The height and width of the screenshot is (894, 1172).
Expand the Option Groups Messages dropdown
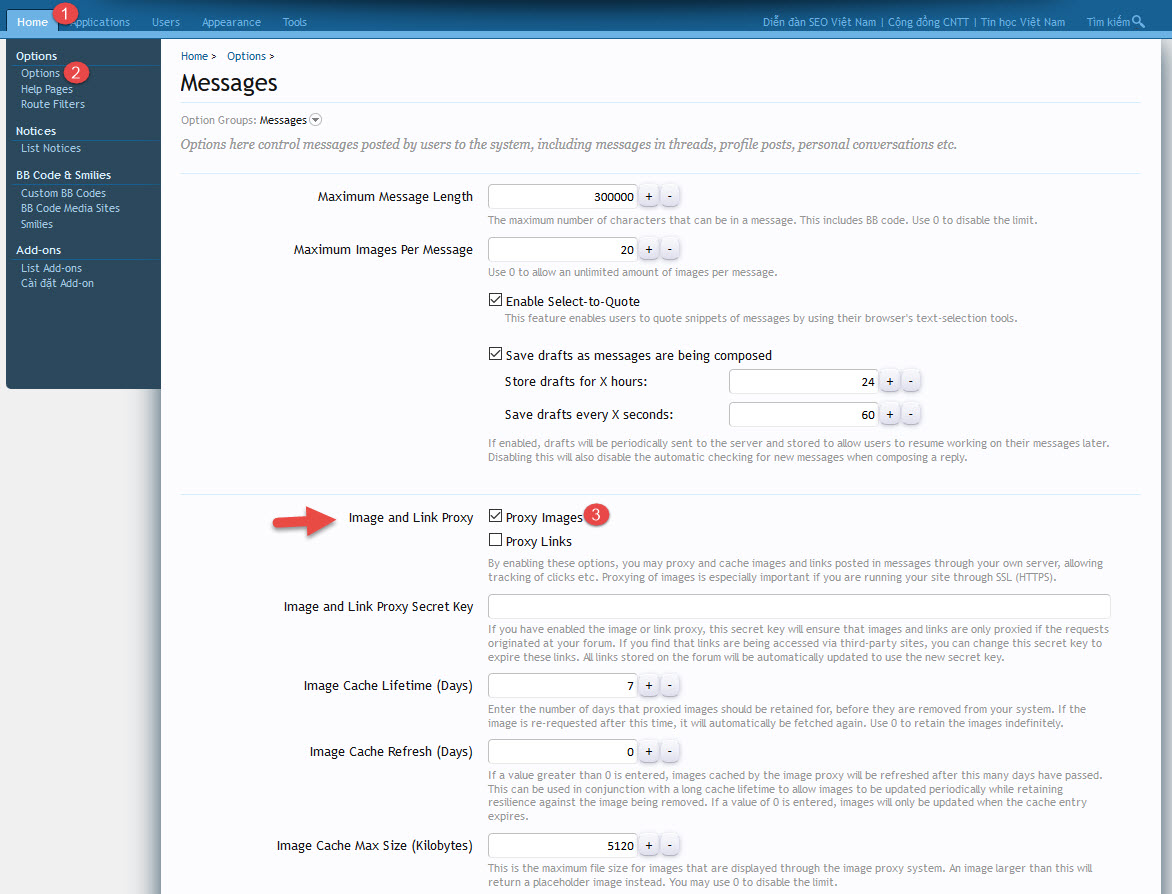315,120
